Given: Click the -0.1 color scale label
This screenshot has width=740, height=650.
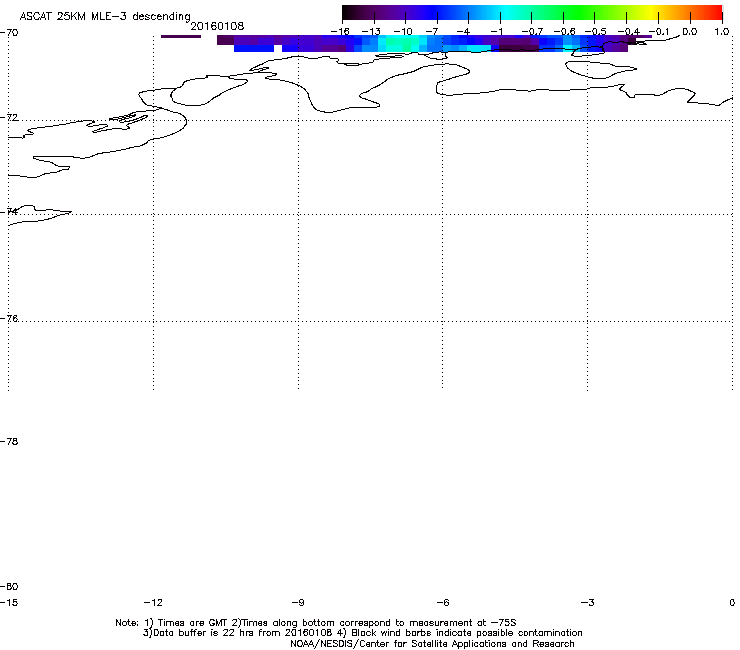Looking at the screenshot, I should click(659, 32).
